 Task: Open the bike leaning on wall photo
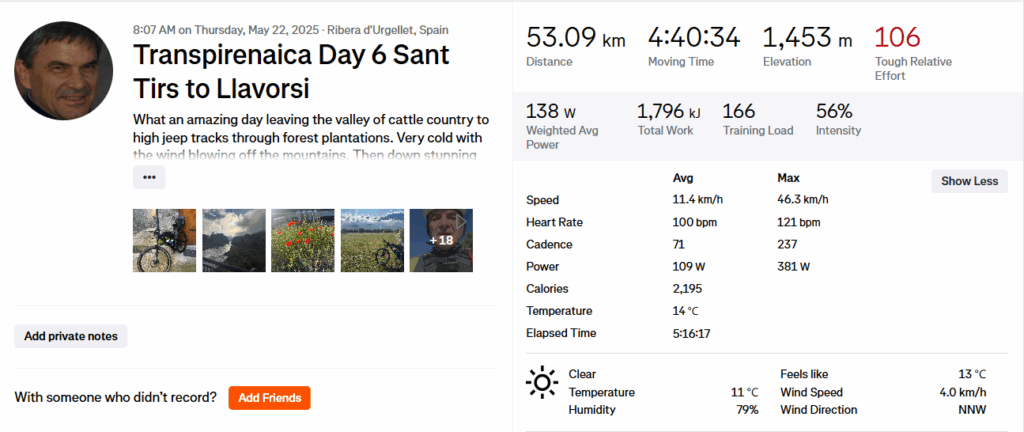tap(165, 240)
